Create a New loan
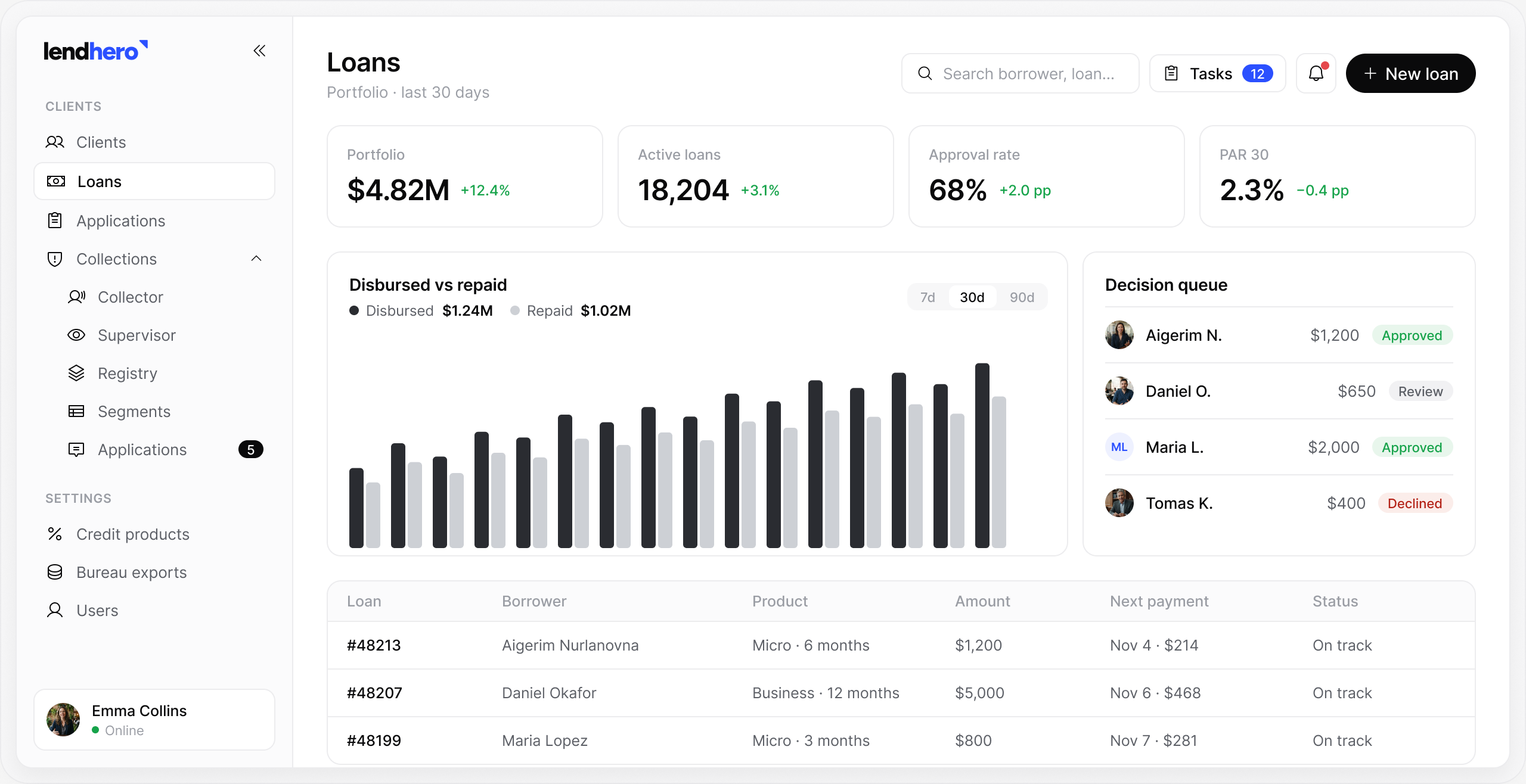 [x=1410, y=73]
